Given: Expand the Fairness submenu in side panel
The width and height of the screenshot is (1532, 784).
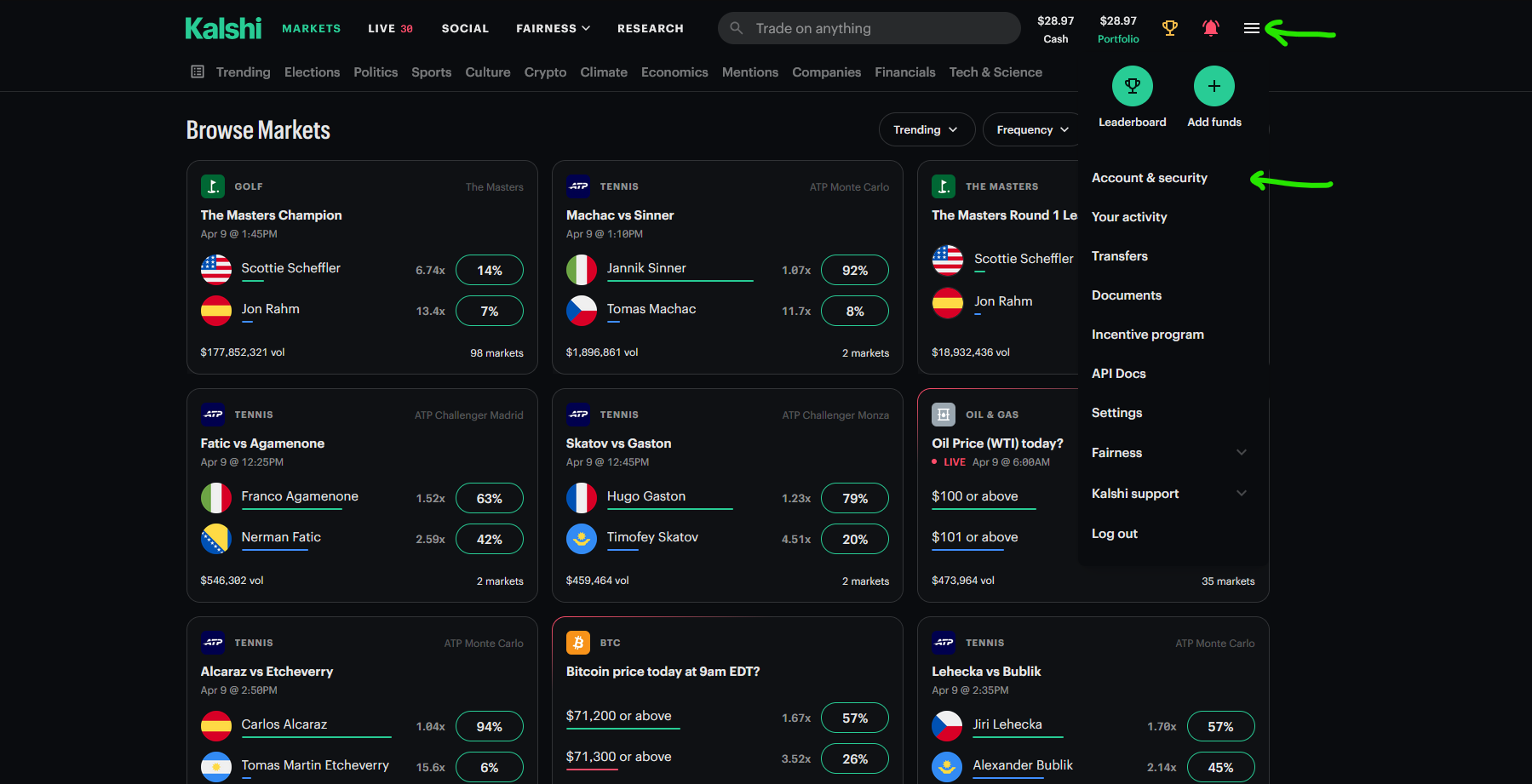Looking at the screenshot, I should [1241, 453].
